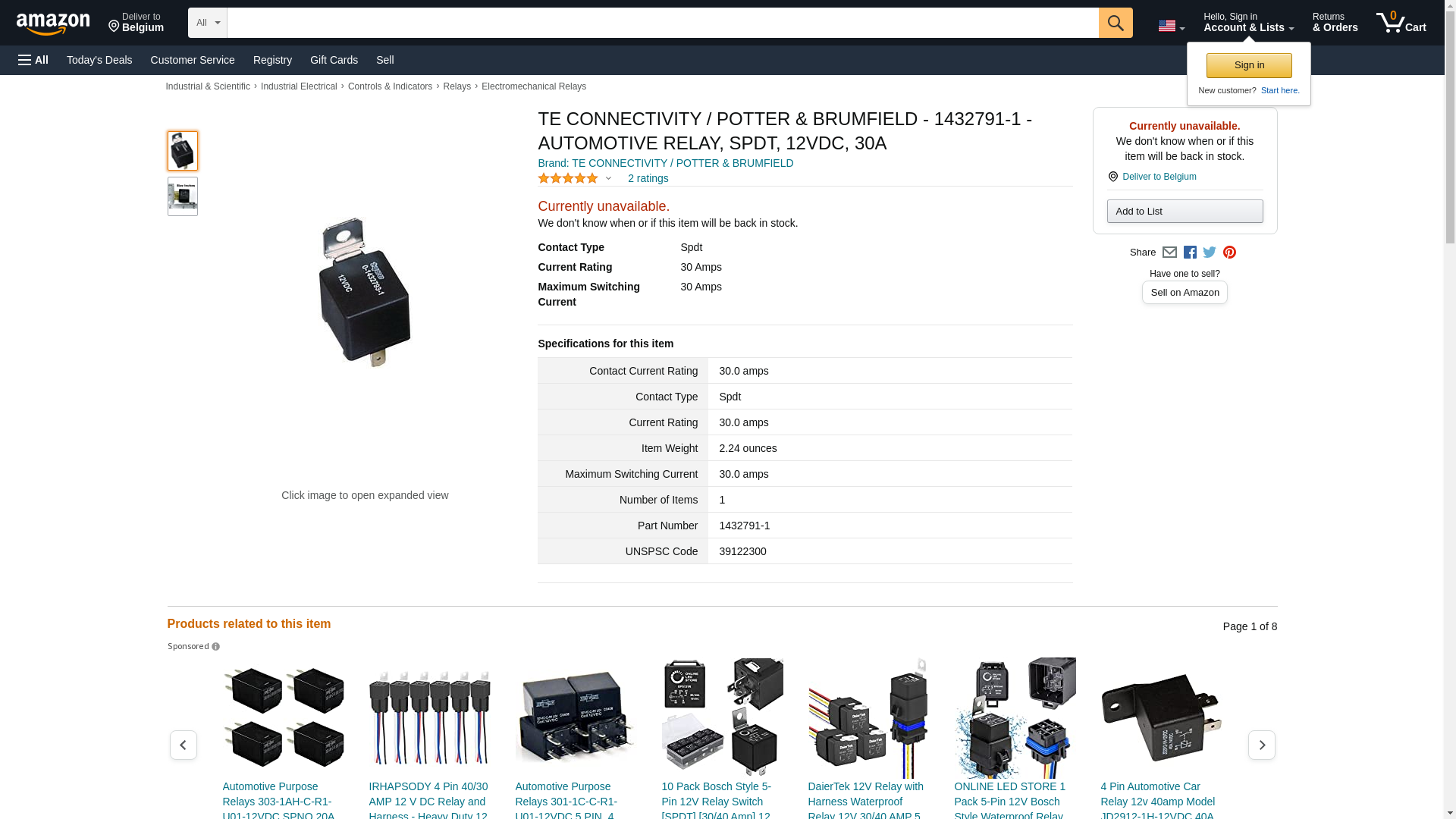The height and width of the screenshot is (819, 1456).
Task: Share the product via email icon
Action: pyautogui.click(x=1169, y=253)
